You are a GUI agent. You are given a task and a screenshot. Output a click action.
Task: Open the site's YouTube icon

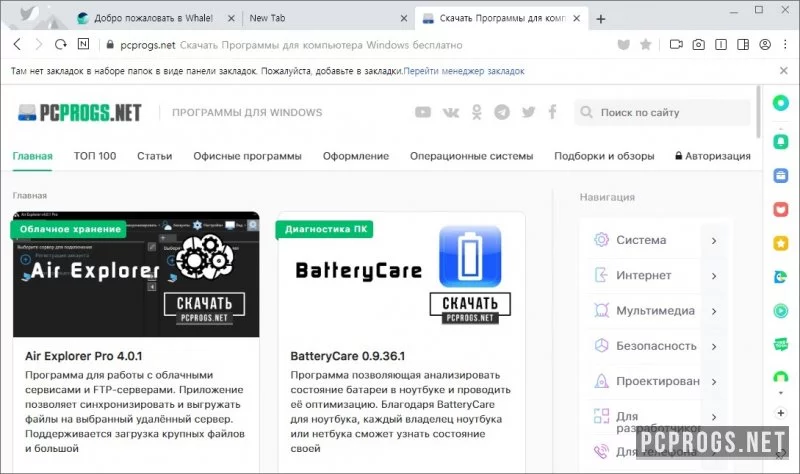coord(423,112)
